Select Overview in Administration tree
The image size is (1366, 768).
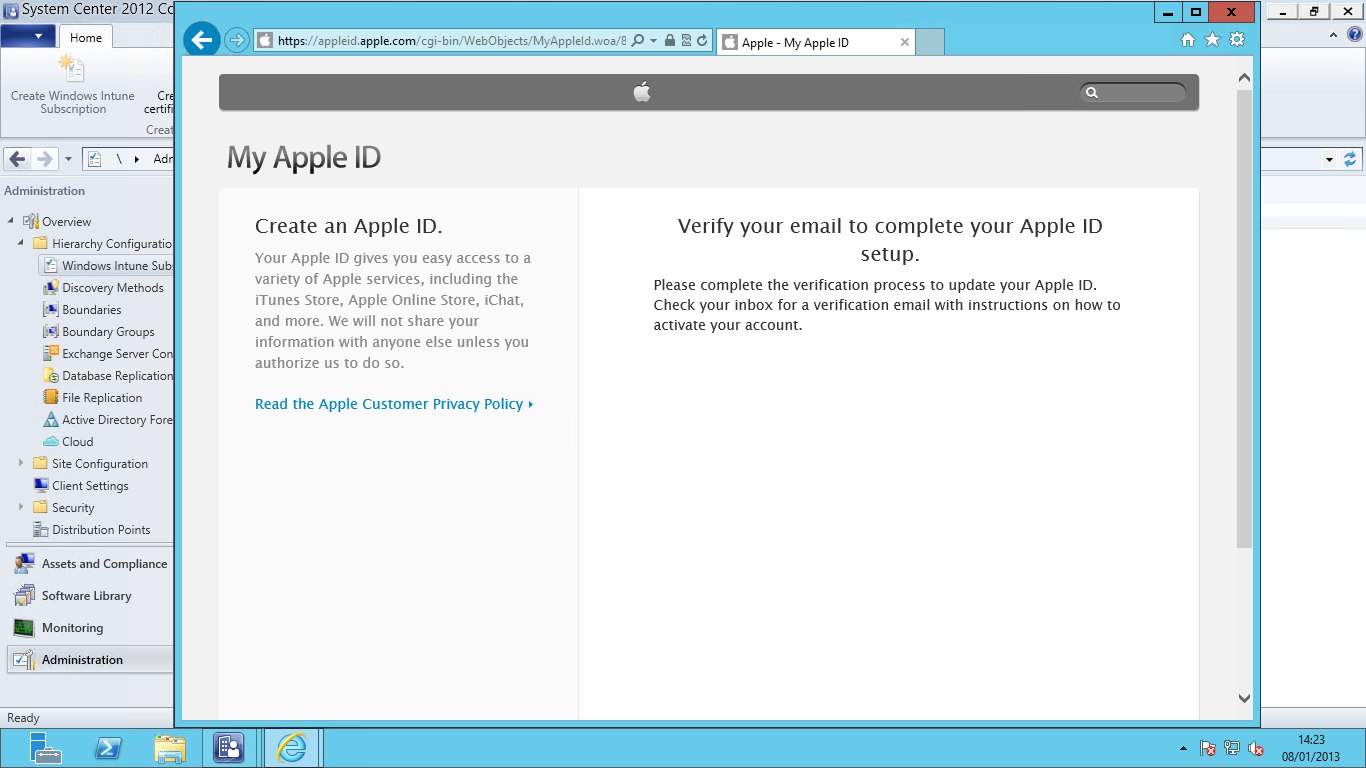pos(66,222)
